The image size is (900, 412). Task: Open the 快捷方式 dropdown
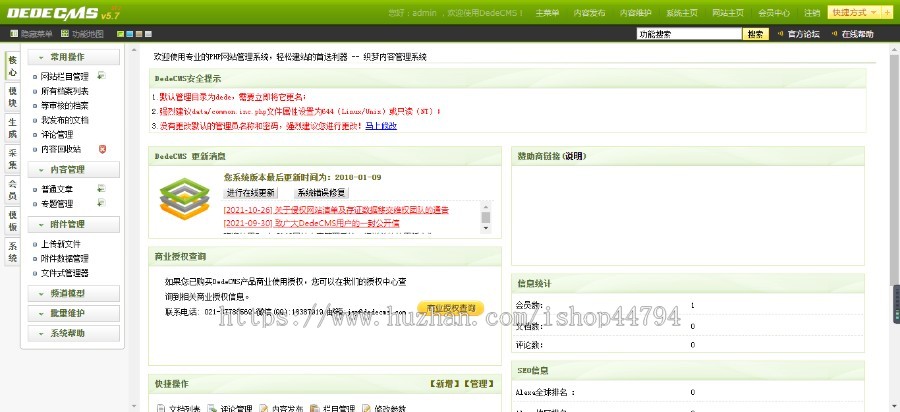[x=855, y=13]
